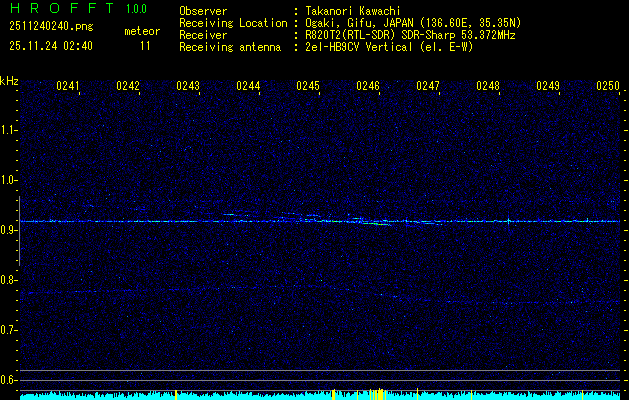The height and width of the screenshot is (400, 629).
Task: Click the meteor count value 11
Action: (x=146, y=46)
